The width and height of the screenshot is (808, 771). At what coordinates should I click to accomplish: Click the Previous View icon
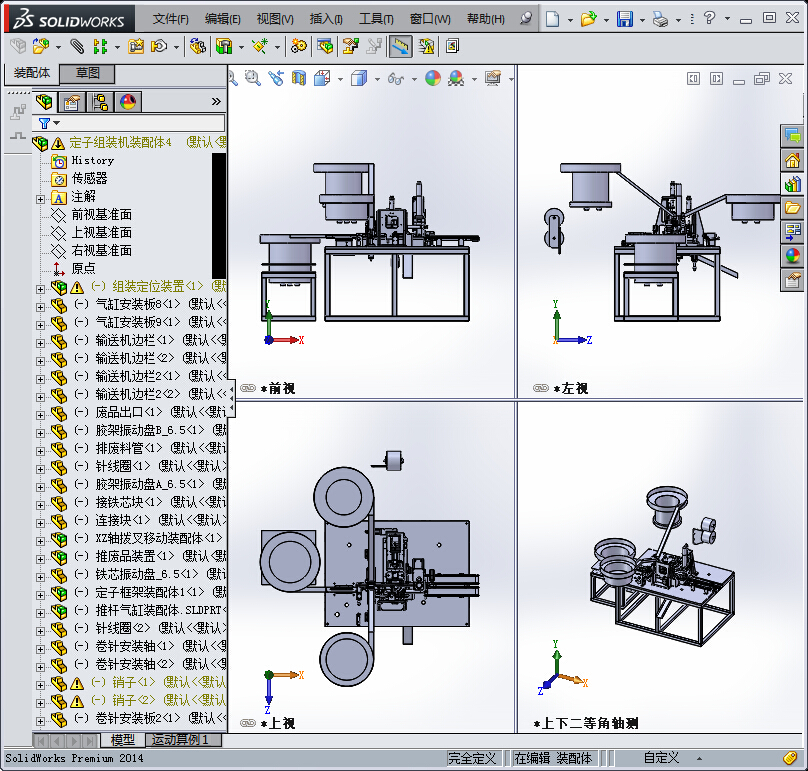276,78
